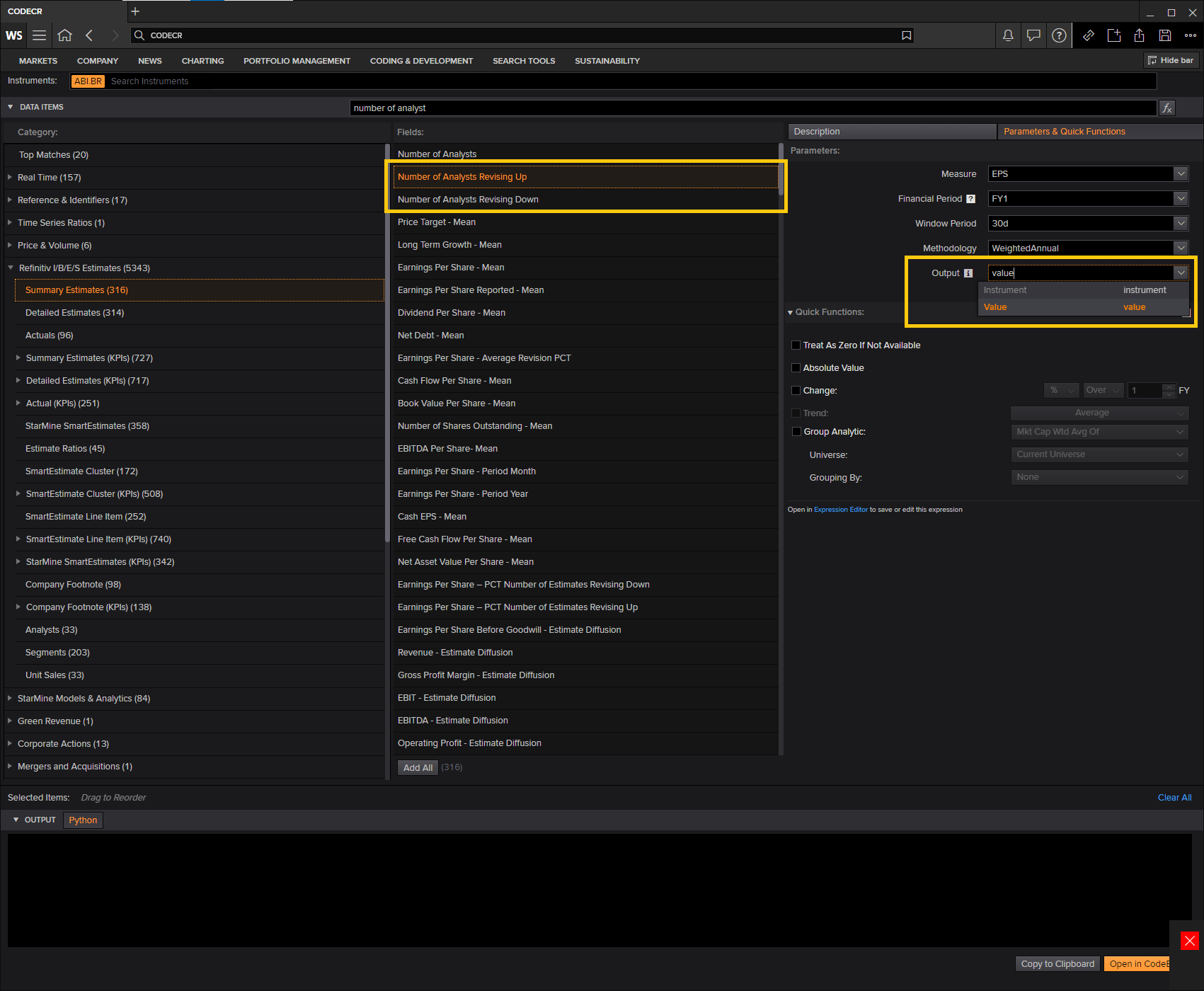
Task: Open the Expression Editor link
Action: (x=840, y=510)
